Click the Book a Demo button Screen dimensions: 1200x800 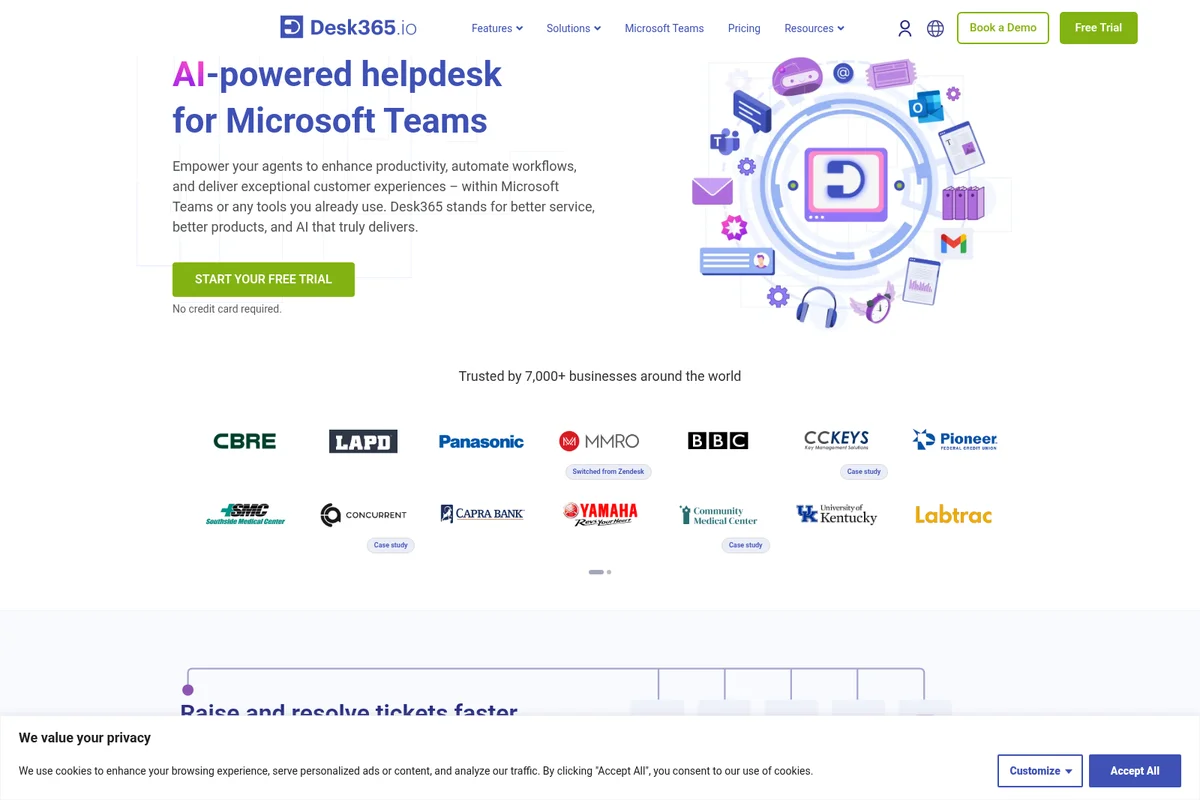click(1002, 28)
